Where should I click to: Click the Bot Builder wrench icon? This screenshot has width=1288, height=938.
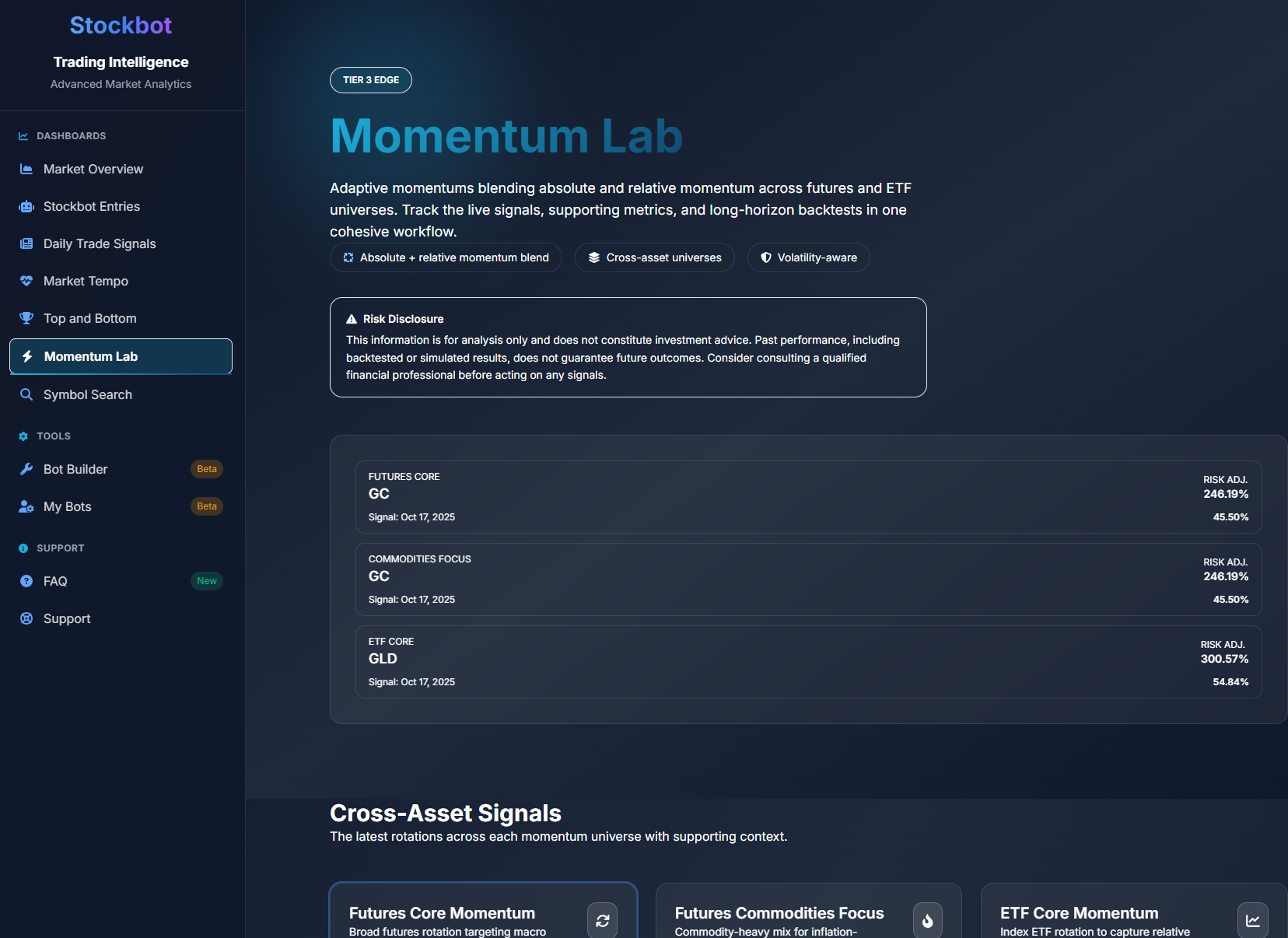pyautogui.click(x=26, y=469)
